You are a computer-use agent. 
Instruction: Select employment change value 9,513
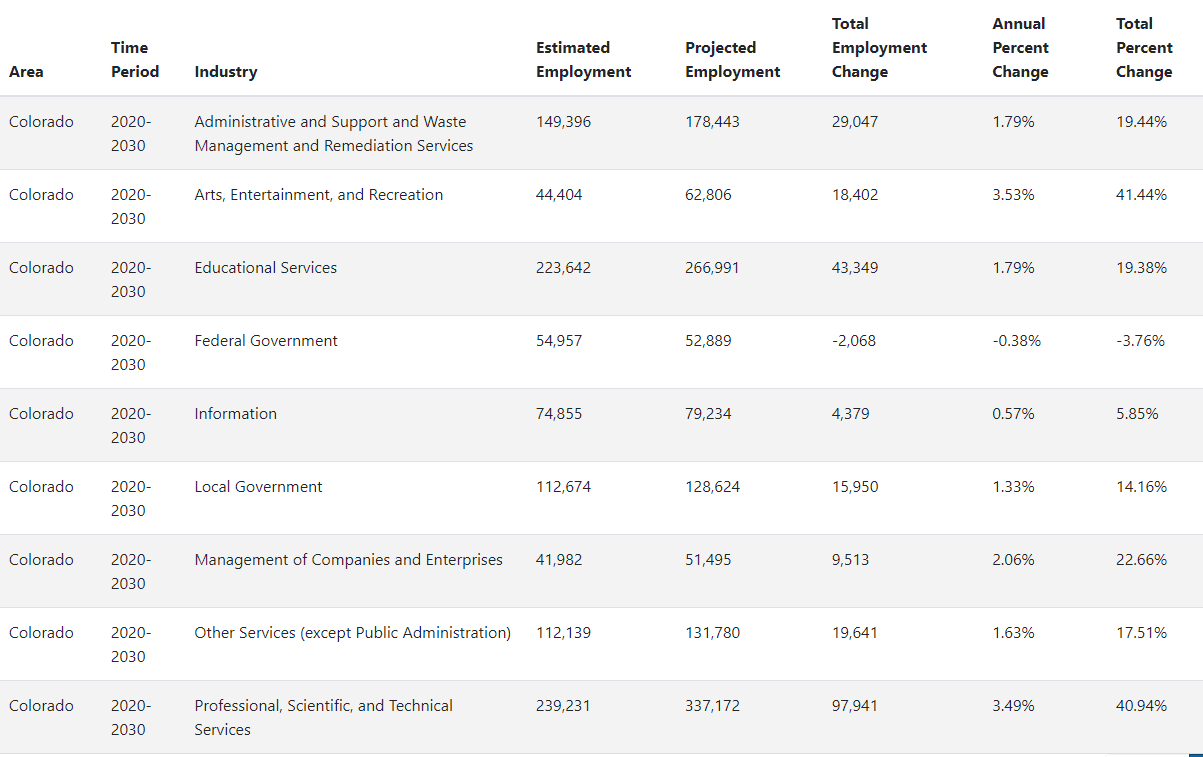pyautogui.click(x=851, y=560)
